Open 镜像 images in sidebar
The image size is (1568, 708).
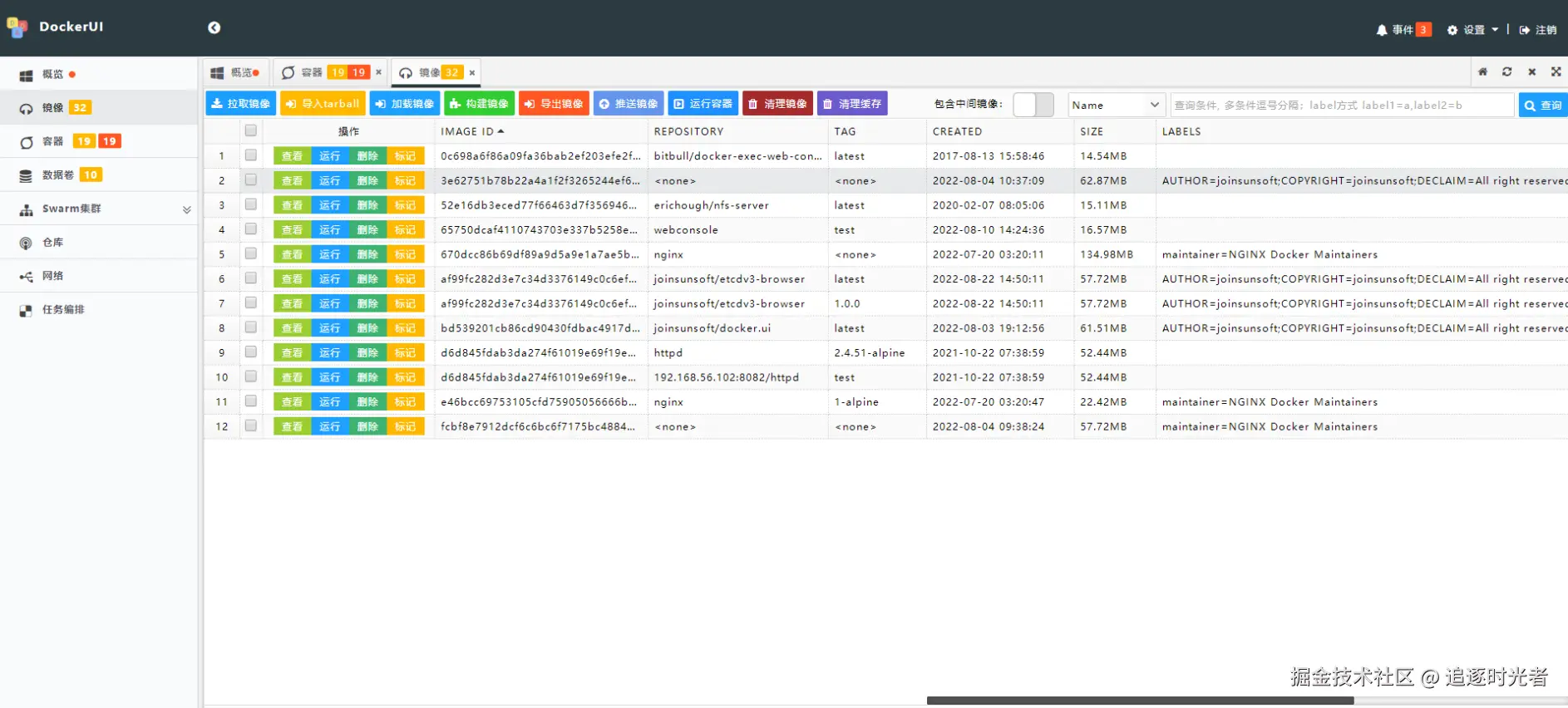click(x=99, y=107)
